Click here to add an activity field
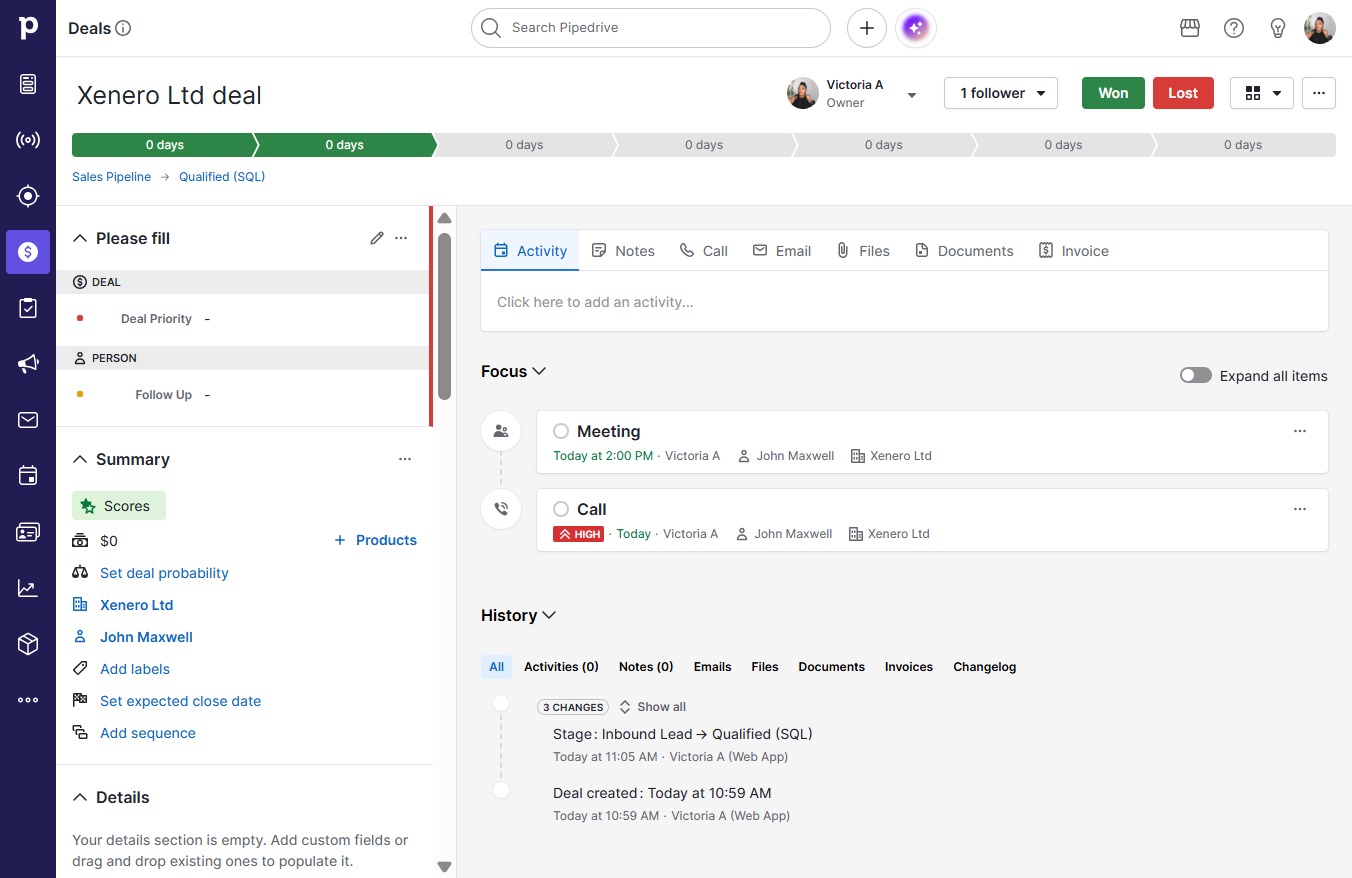The height and width of the screenshot is (878, 1352). pyautogui.click(x=904, y=302)
